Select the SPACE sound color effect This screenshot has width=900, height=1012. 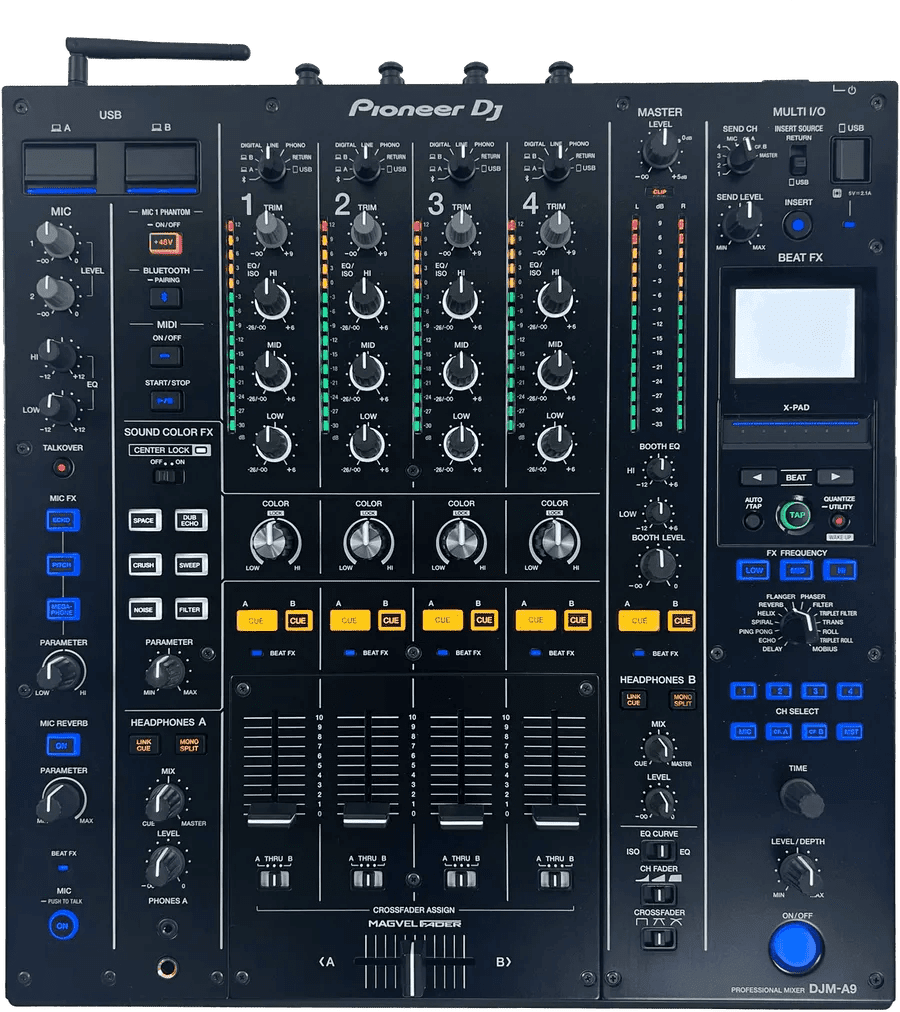click(145, 520)
